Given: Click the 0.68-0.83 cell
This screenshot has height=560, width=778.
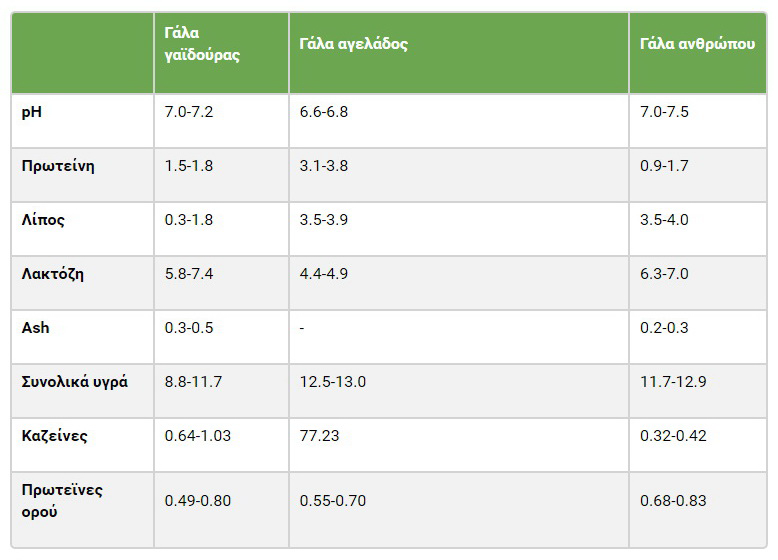Looking at the screenshot, I should point(673,501).
